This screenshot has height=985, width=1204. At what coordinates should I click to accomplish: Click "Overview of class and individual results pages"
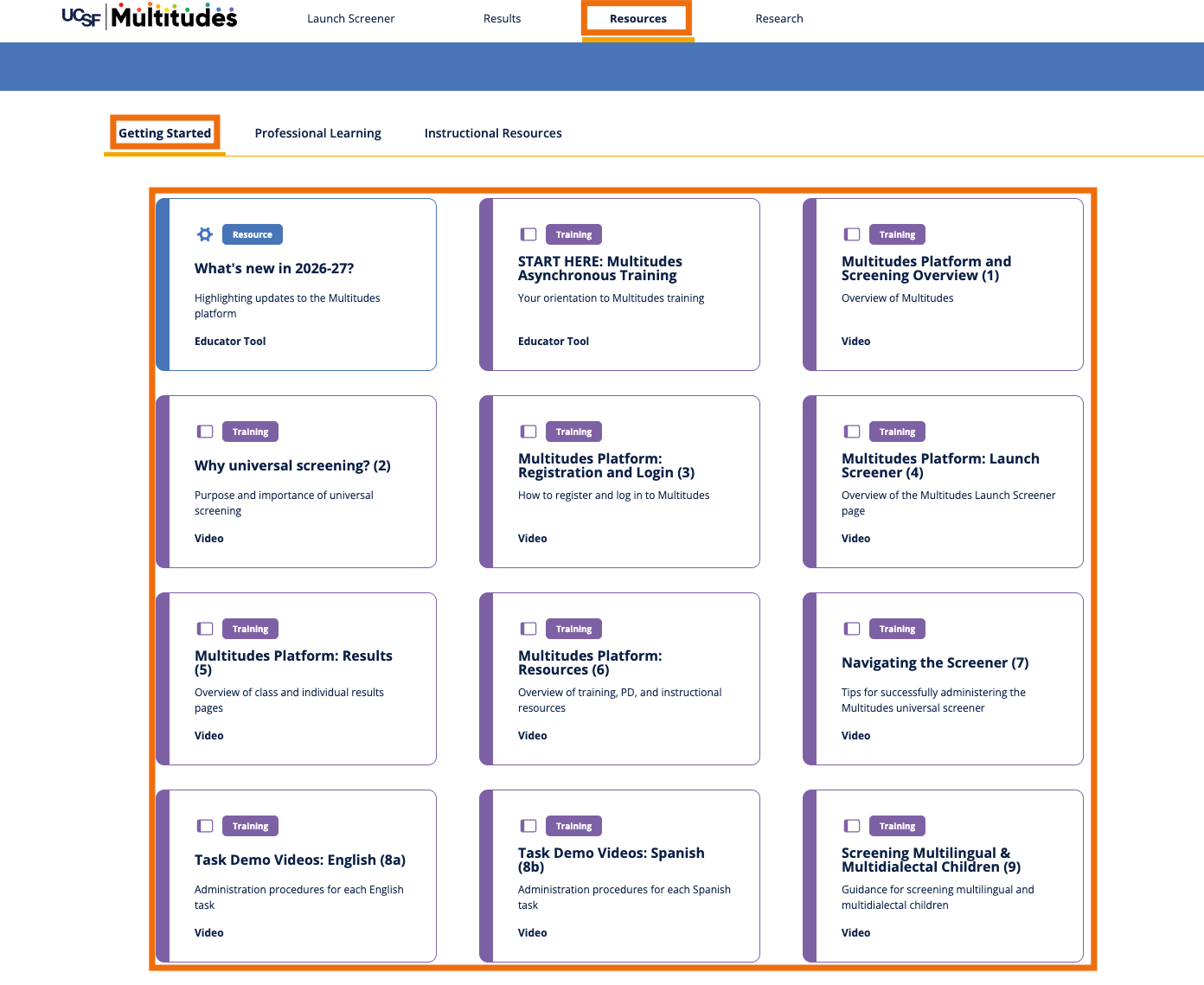click(289, 700)
